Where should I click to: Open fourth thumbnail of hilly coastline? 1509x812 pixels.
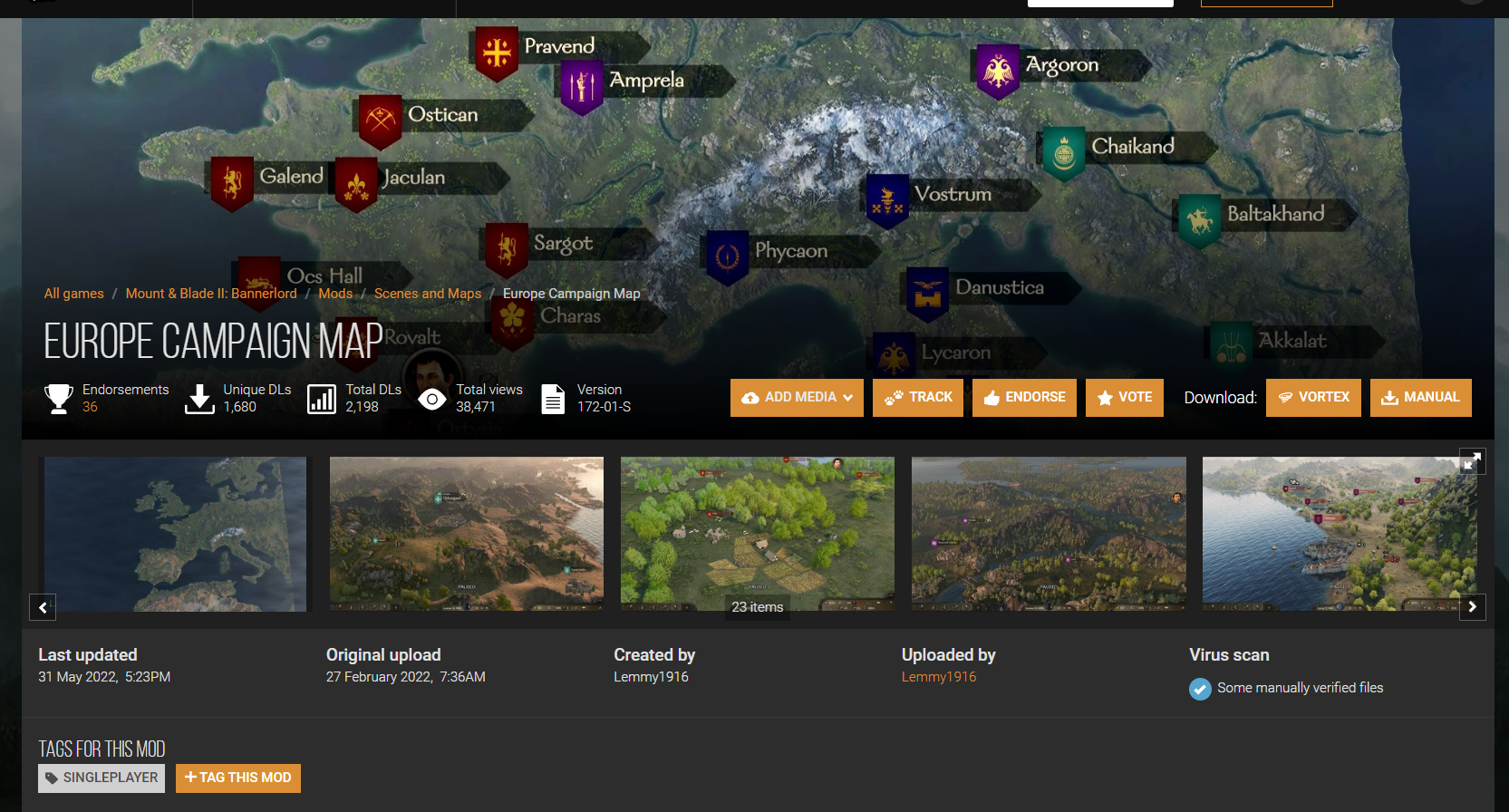tap(1049, 534)
